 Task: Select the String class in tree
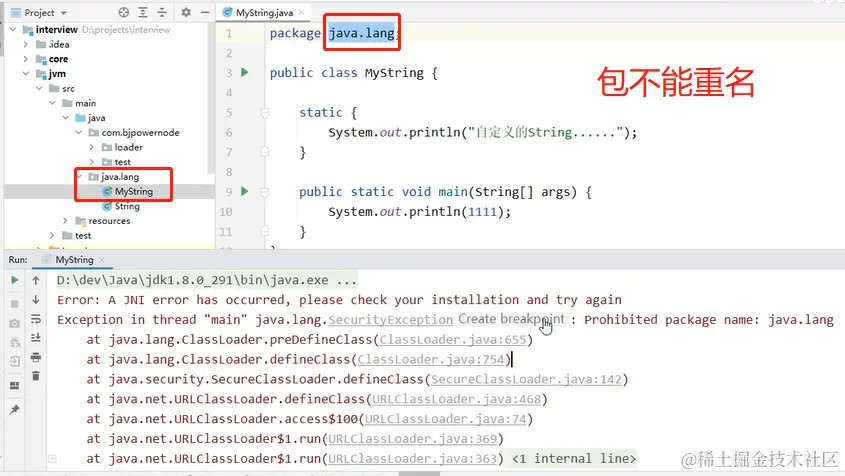127,206
